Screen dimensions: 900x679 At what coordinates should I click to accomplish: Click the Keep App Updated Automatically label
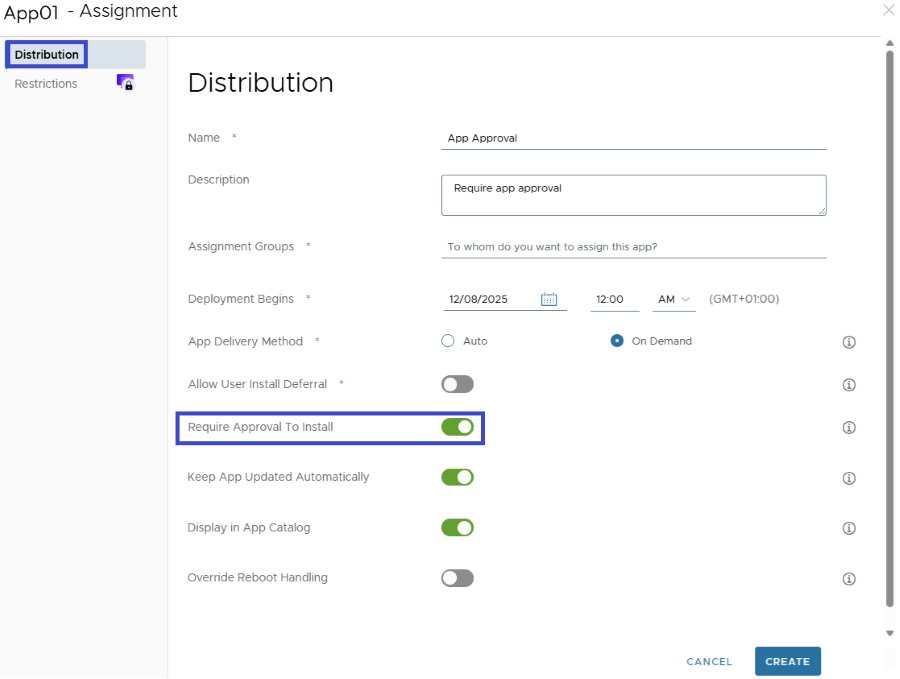(278, 477)
